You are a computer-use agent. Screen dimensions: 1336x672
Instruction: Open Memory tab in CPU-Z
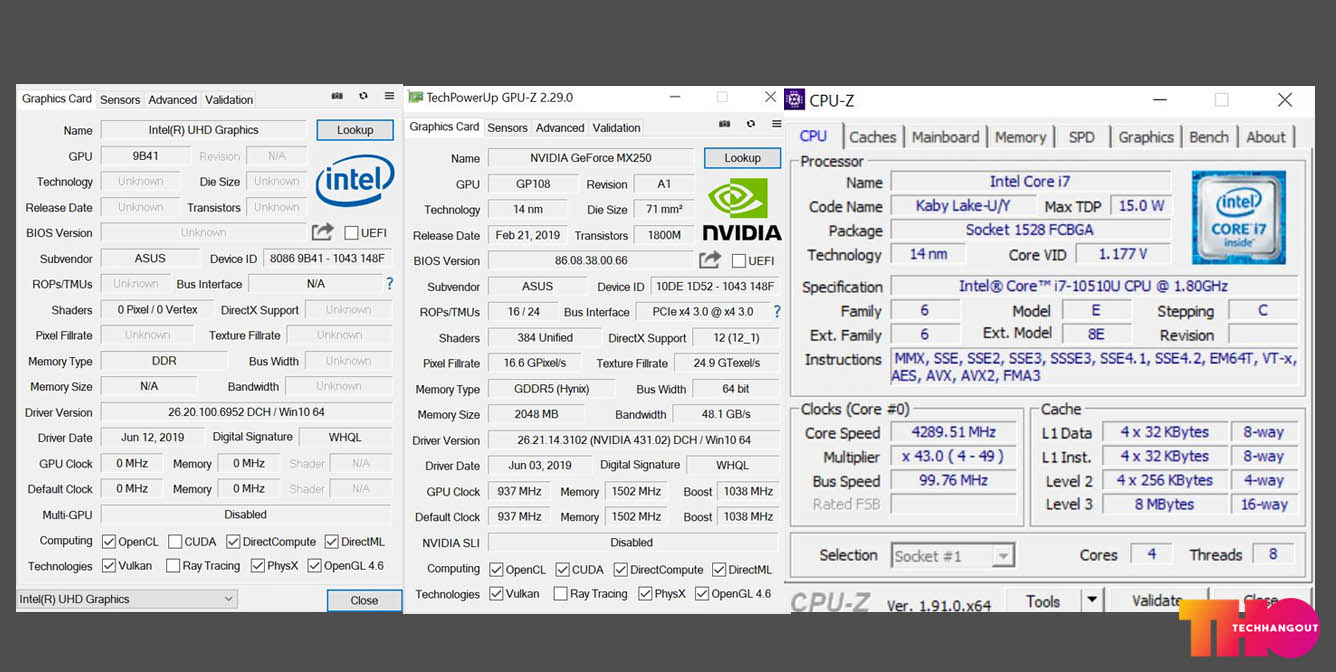[1020, 137]
